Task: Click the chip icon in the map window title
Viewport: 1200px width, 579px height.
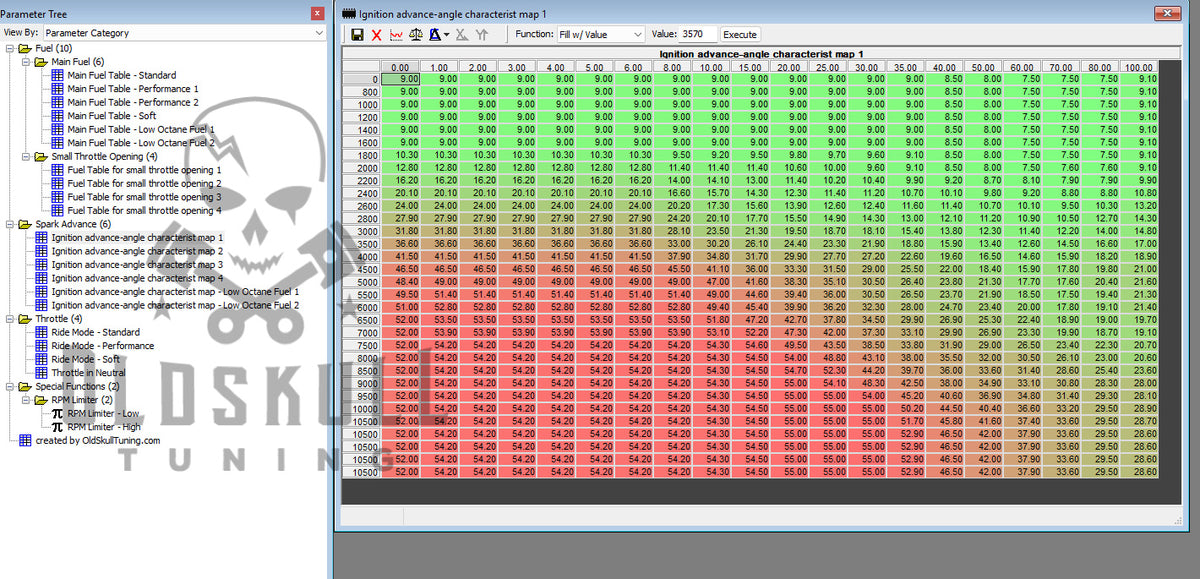Action: coord(349,14)
